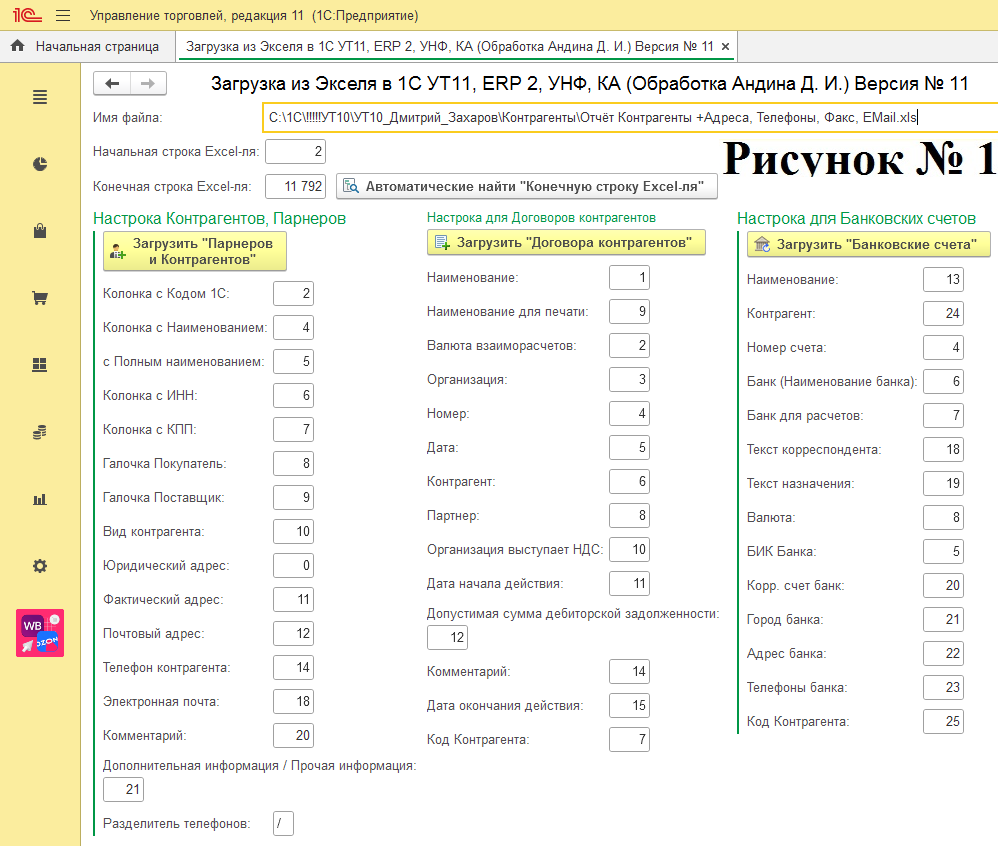The width and height of the screenshot is (998, 846).
Task: Open the shopping cart section in sidebar
Action: 39,298
